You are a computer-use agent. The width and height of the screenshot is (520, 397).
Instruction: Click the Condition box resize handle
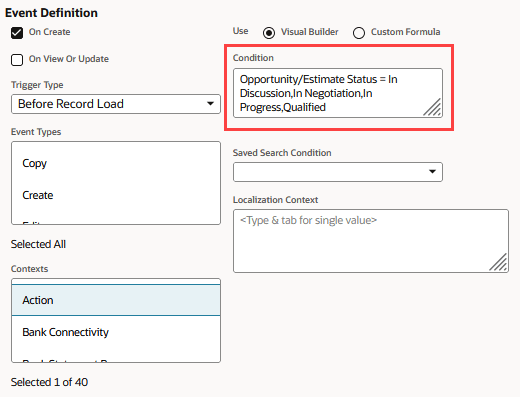(x=433, y=107)
